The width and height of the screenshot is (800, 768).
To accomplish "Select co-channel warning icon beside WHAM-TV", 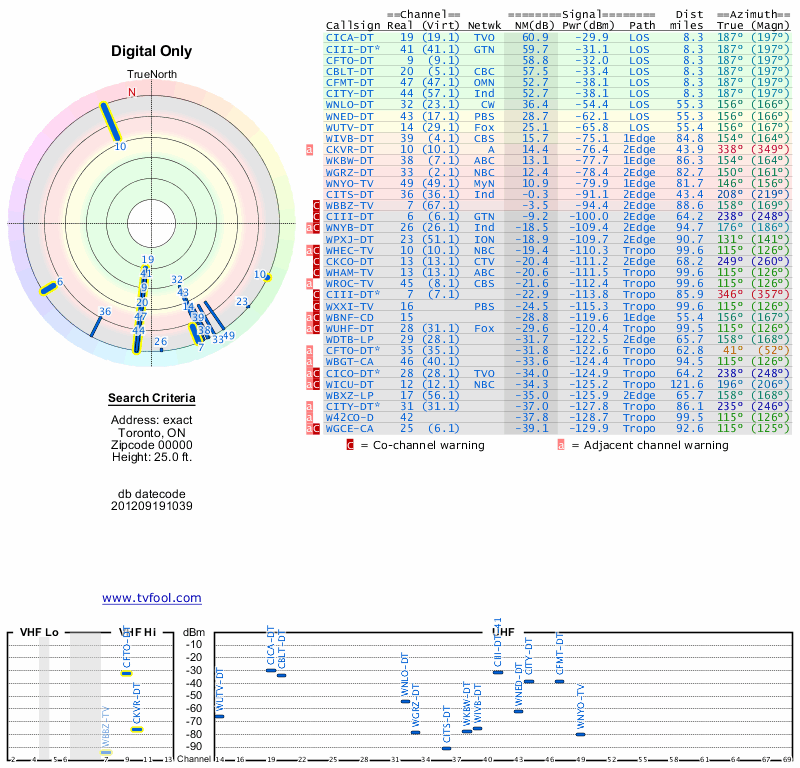I will pyautogui.click(x=317, y=272).
